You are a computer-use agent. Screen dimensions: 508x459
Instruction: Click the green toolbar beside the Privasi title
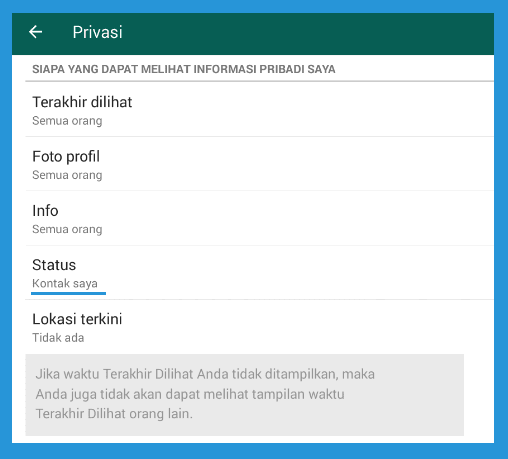coord(307,33)
